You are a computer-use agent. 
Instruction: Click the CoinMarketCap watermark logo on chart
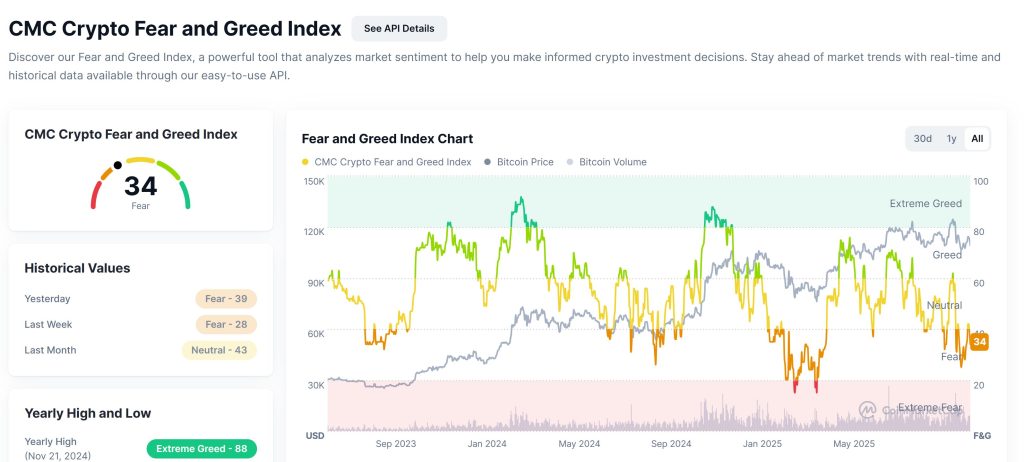tap(868, 409)
